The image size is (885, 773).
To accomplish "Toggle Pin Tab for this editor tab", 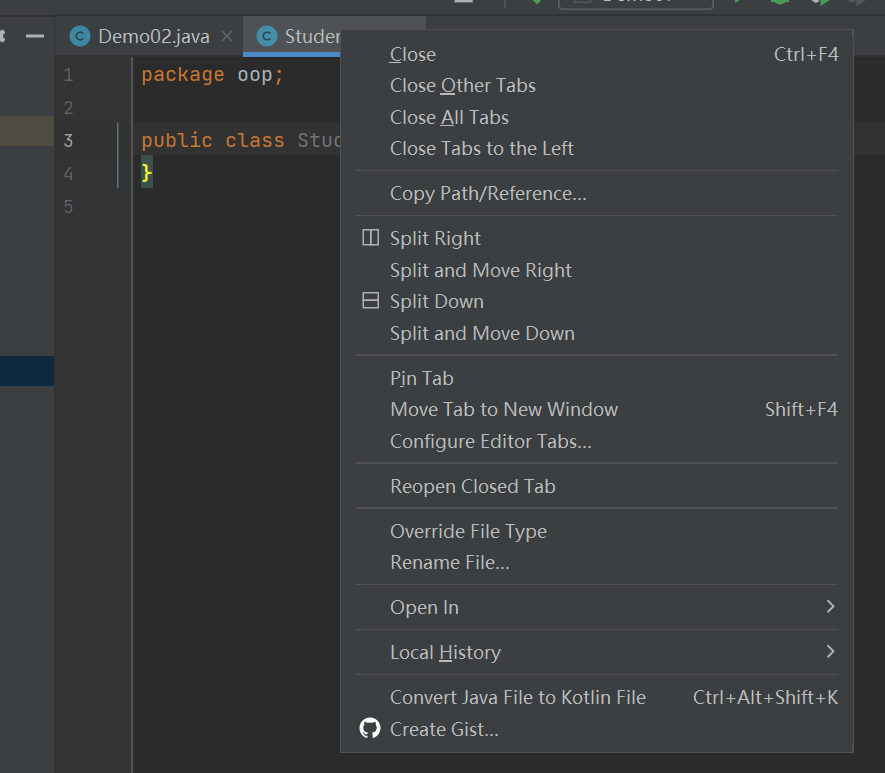I will [421, 378].
